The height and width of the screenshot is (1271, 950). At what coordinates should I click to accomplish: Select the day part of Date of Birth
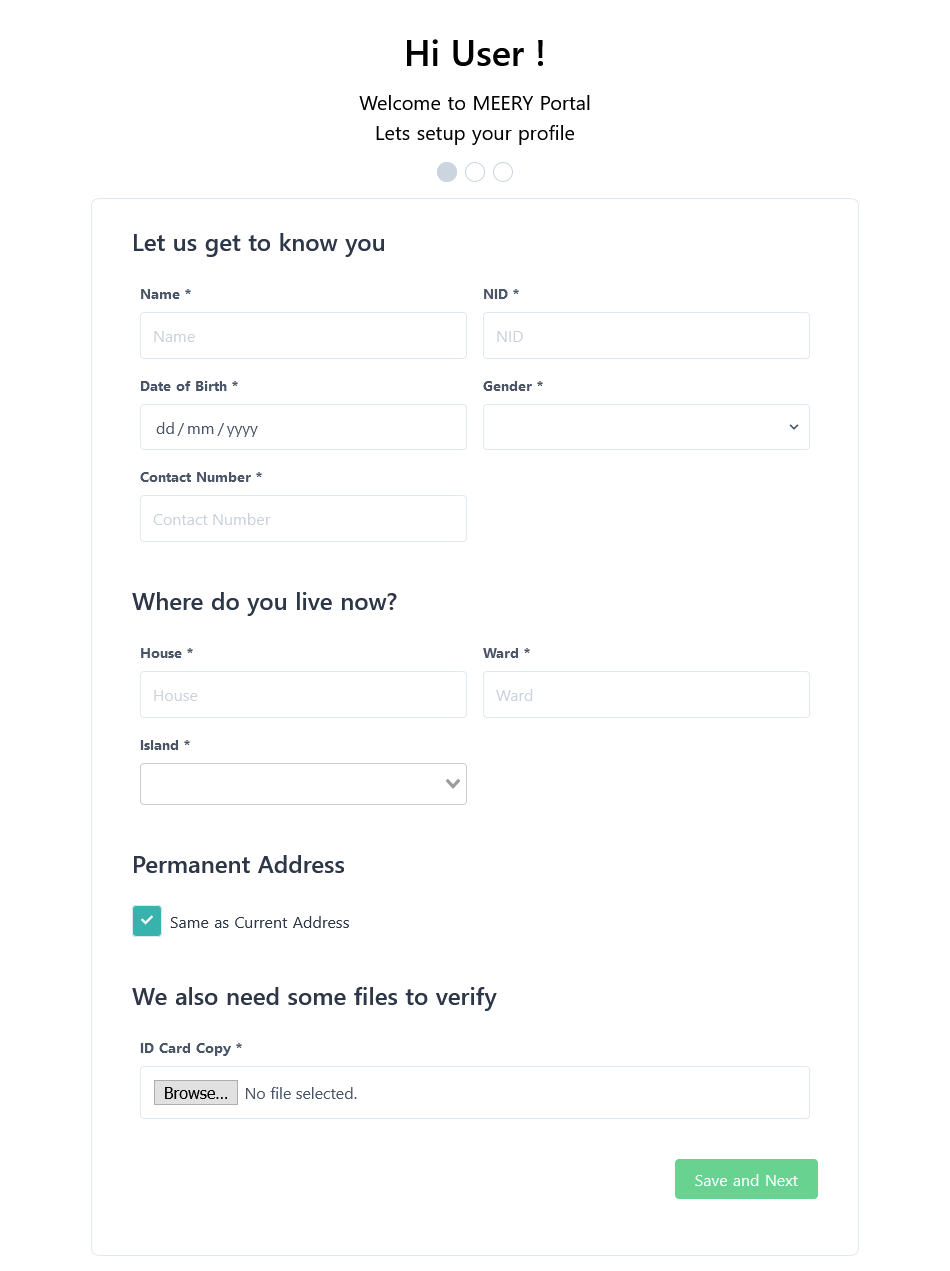point(165,429)
